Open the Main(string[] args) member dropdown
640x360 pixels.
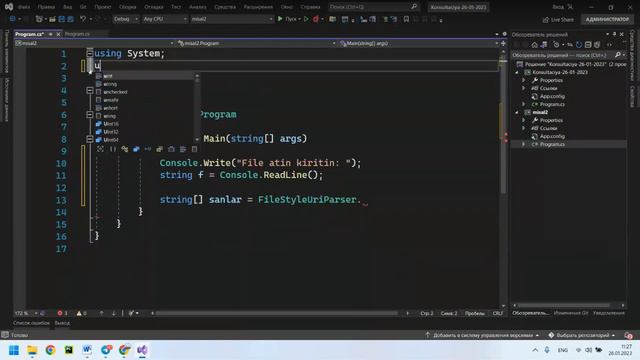(419, 43)
